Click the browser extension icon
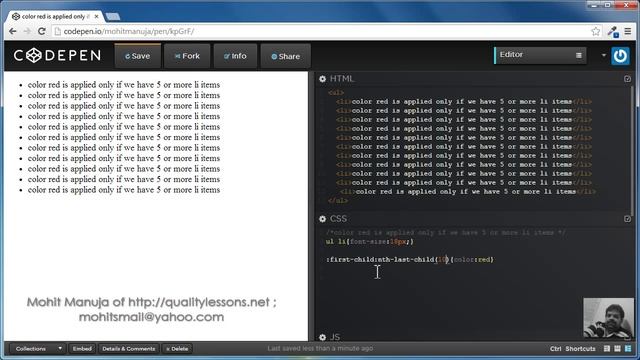This screenshot has width=640, height=360. pos(613,31)
